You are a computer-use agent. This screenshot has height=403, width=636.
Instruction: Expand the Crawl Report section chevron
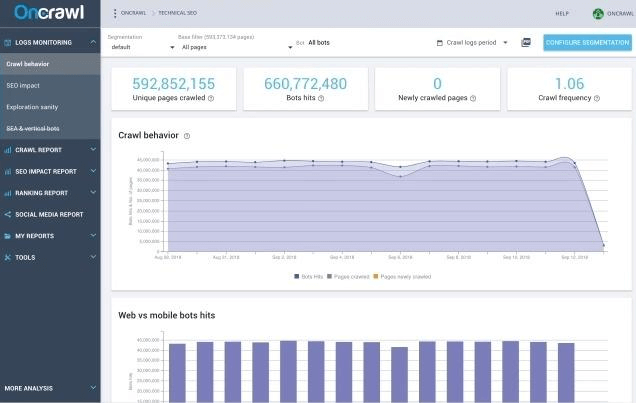pos(93,150)
